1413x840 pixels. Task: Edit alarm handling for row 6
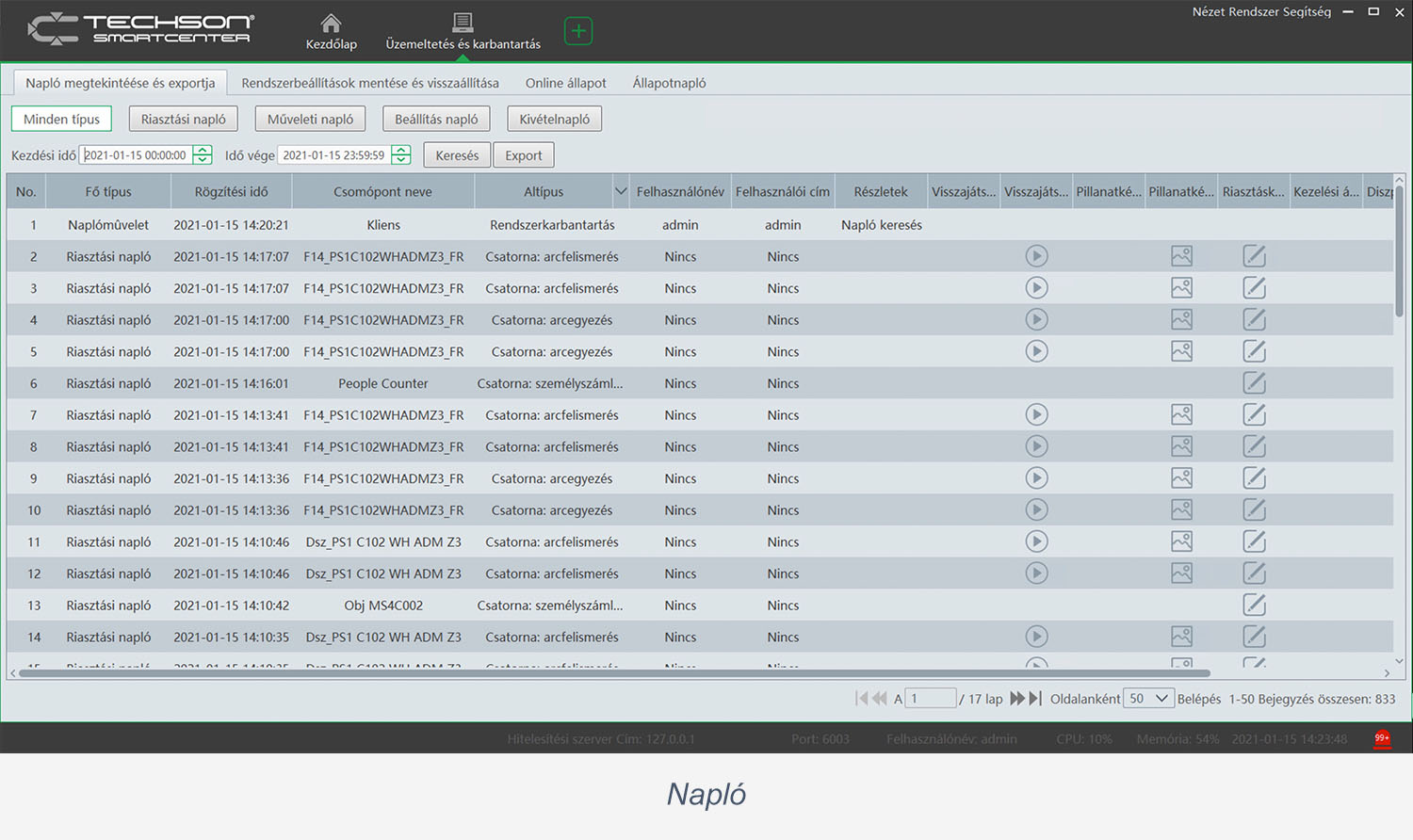(1254, 383)
